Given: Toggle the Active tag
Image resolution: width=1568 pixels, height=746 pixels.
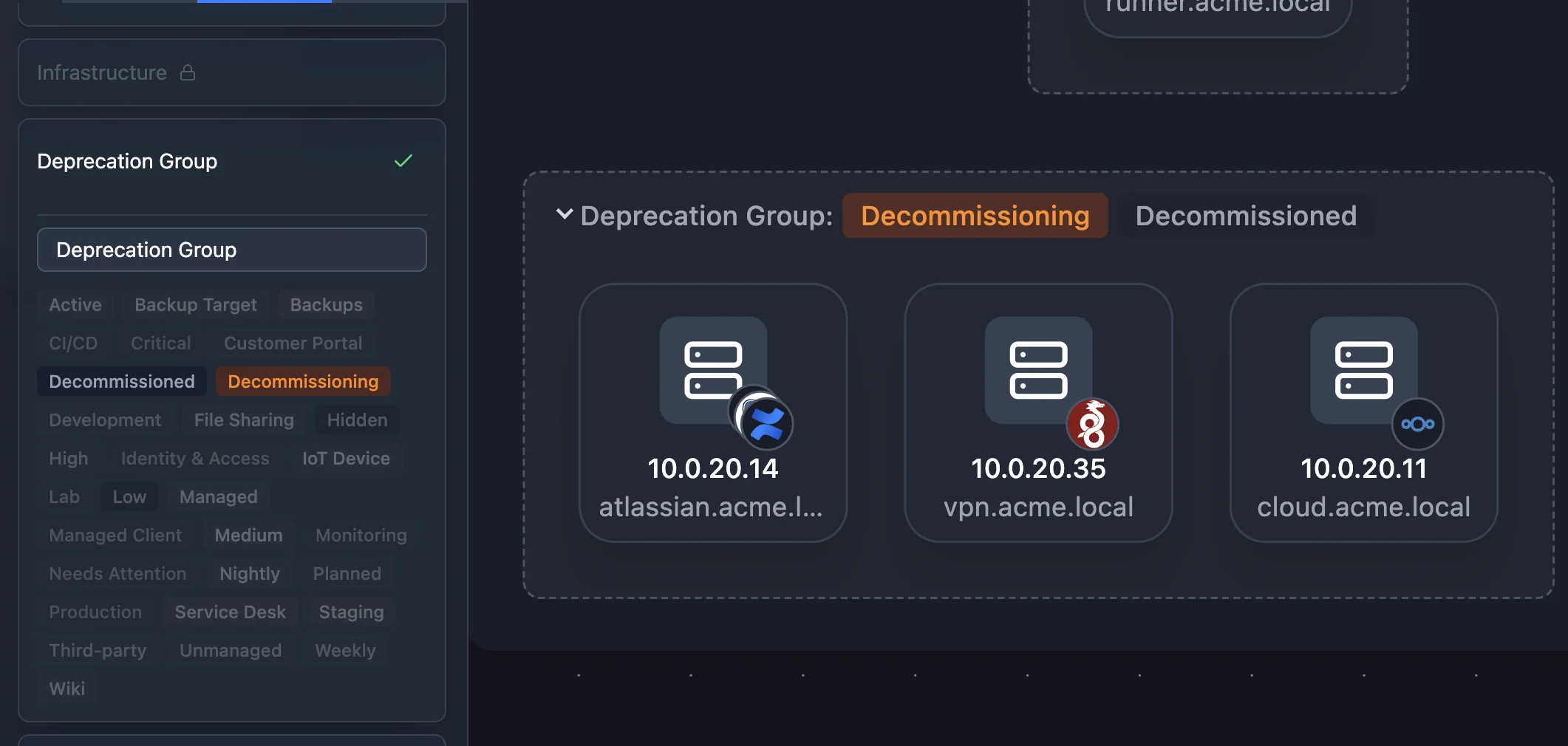Looking at the screenshot, I should point(75,304).
